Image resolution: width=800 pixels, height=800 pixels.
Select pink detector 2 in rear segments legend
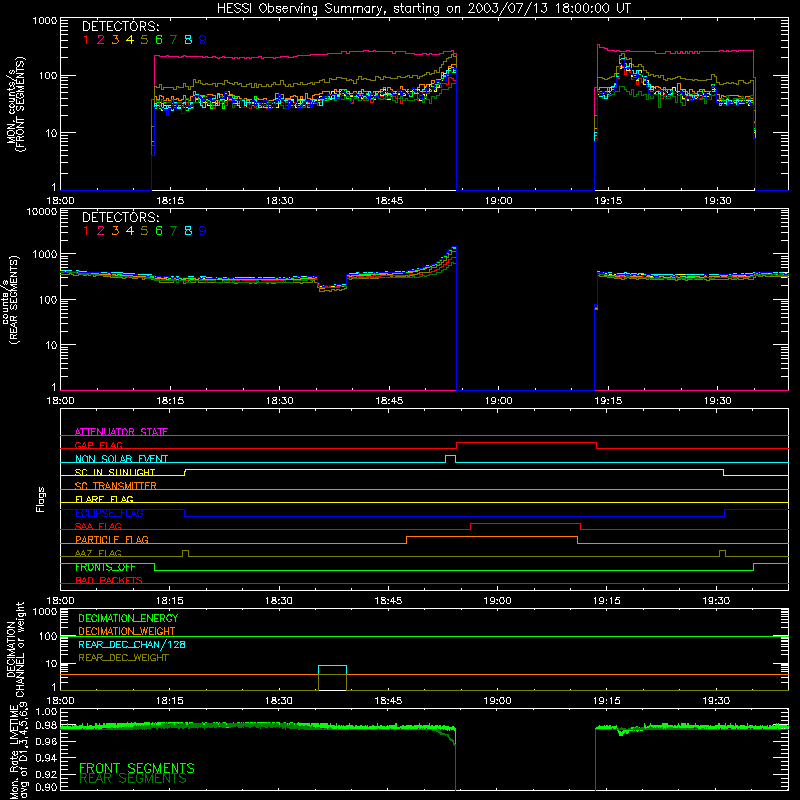point(101,231)
